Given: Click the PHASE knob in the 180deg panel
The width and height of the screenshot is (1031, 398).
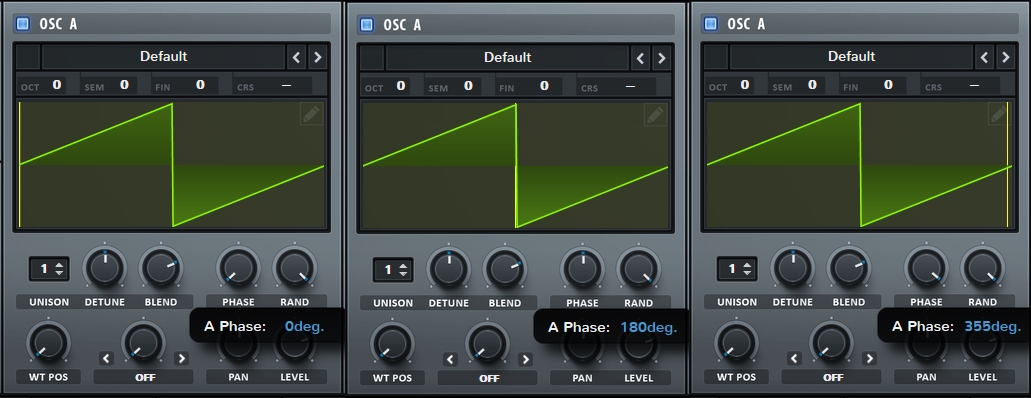Looking at the screenshot, I should (x=583, y=269).
